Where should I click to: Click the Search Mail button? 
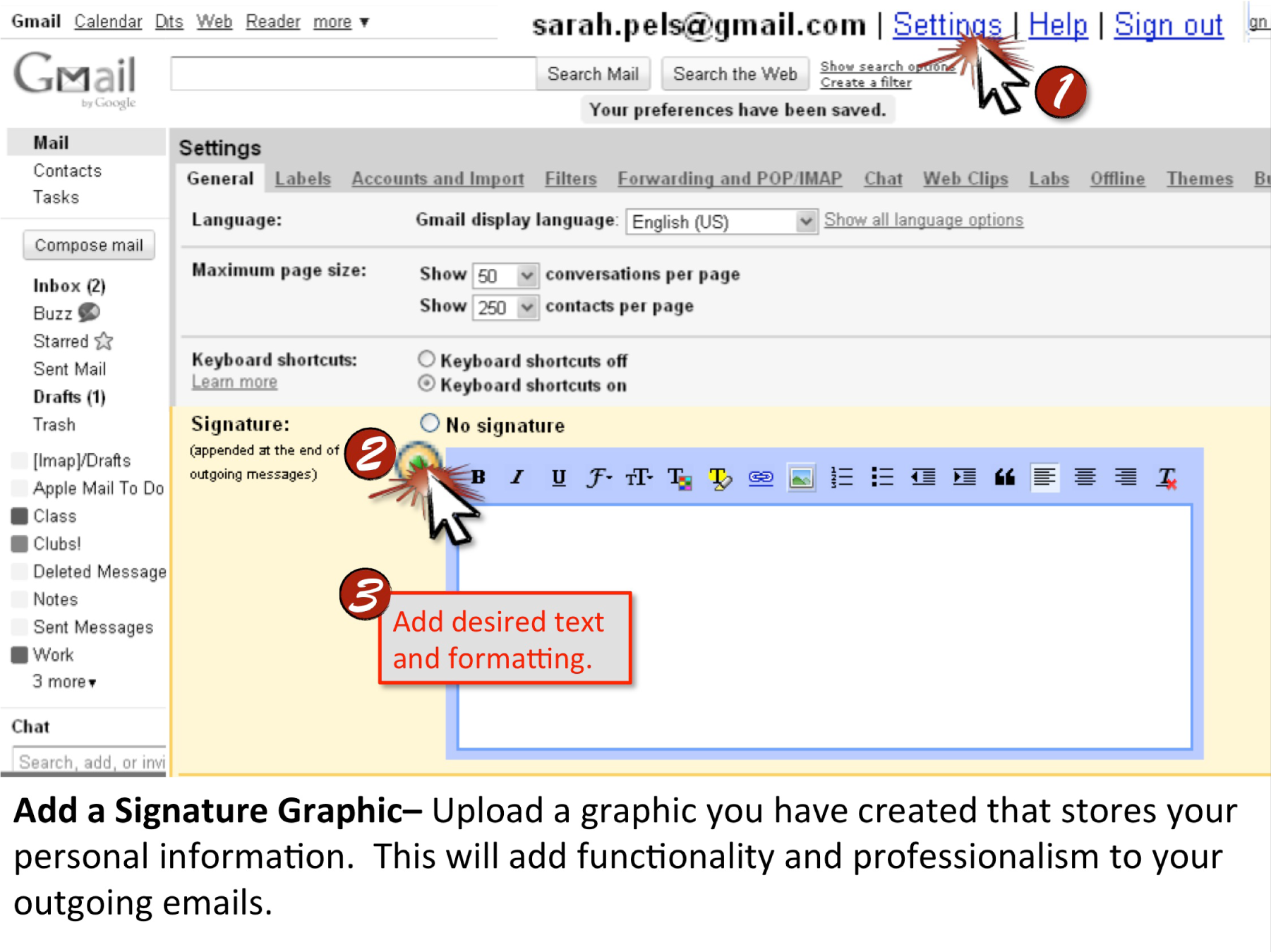click(x=593, y=74)
